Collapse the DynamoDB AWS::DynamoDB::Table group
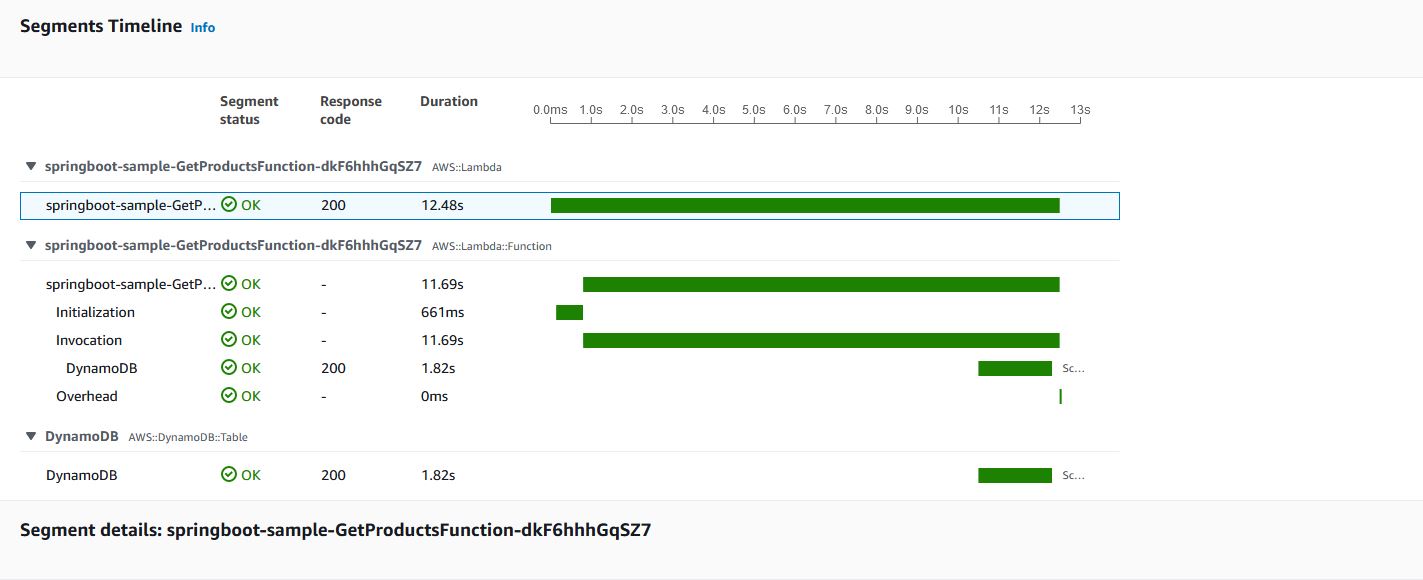The width and height of the screenshot is (1423, 580). (x=31, y=437)
